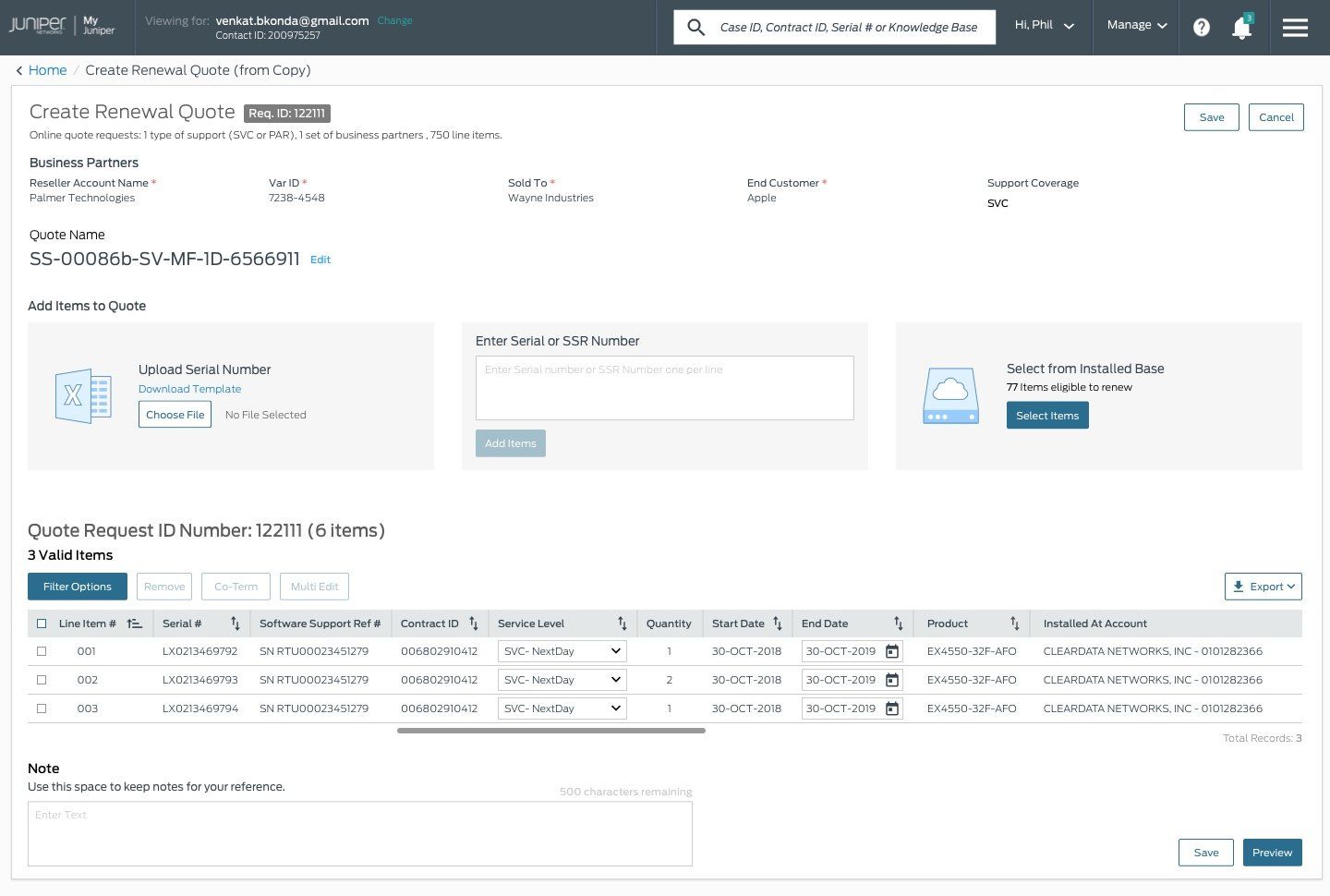Click serial LX0213469792 cell
1330x896 pixels.
[x=199, y=651]
